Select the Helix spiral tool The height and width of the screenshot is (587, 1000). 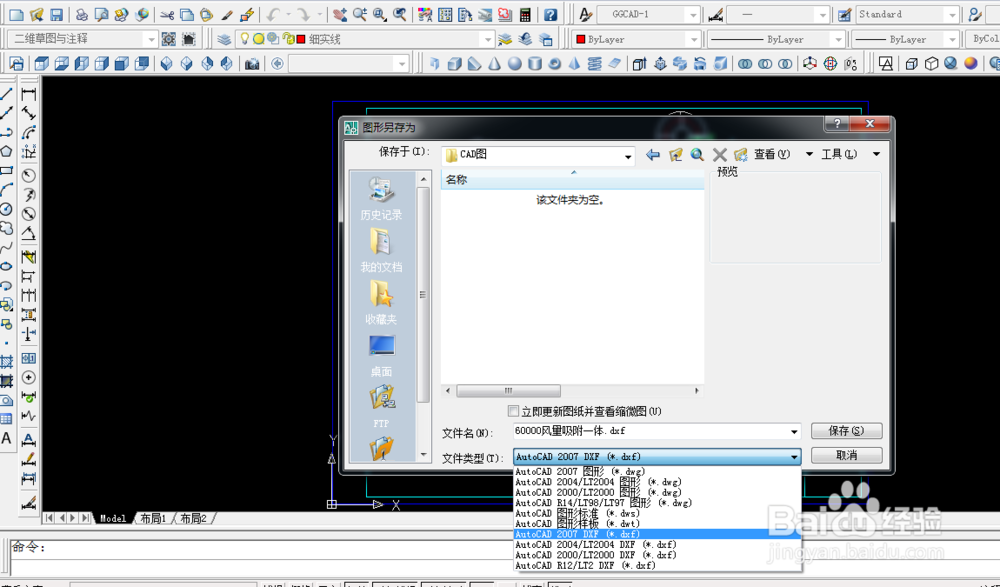pyautogui.click(x=594, y=63)
